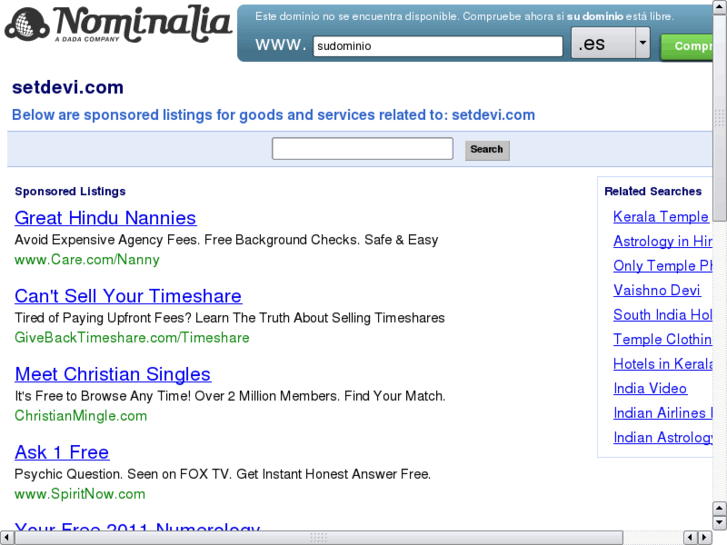Open the Vaishno Devi related search
Screen dimensions: 727x545
[657, 290]
